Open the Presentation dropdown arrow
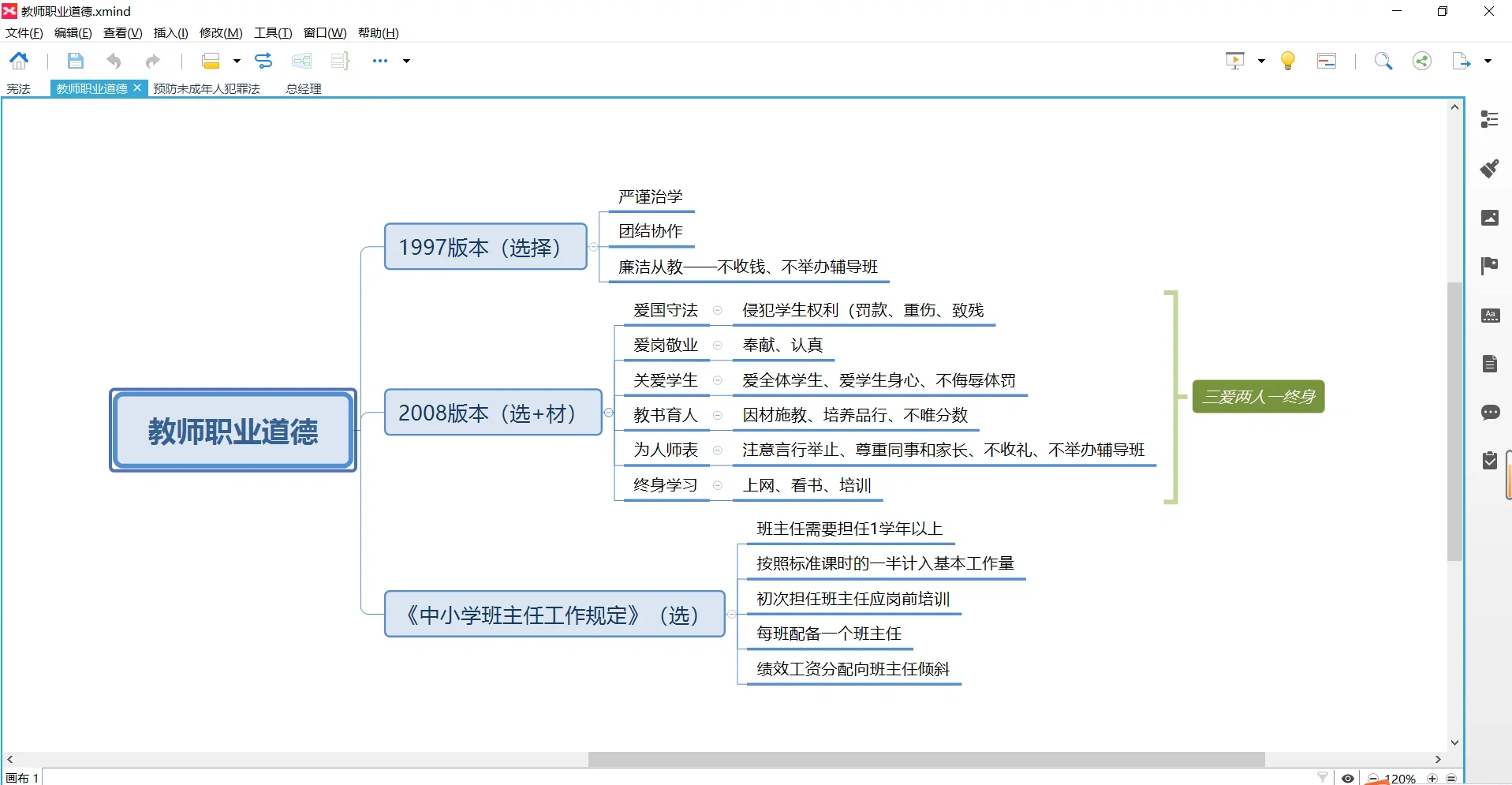This screenshot has width=1512, height=785. (x=1261, y=61)
